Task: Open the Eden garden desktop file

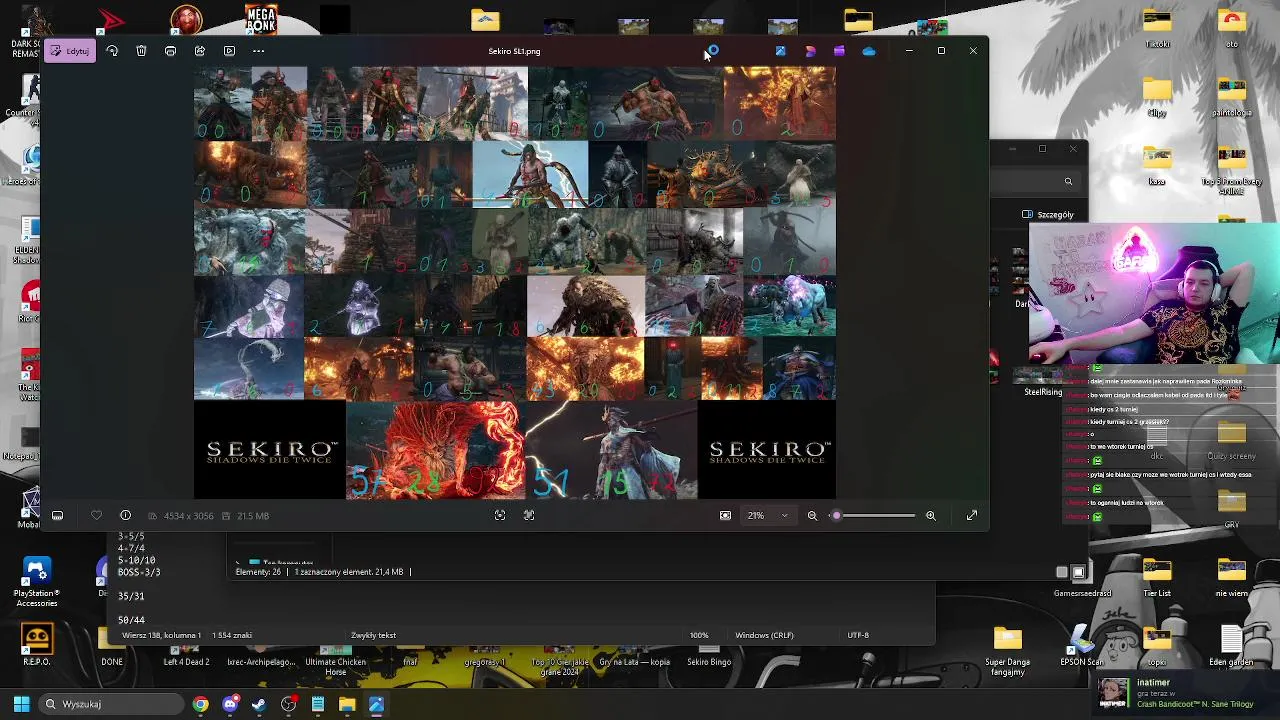Action: pyautogui.click(x=1231, y=645)
